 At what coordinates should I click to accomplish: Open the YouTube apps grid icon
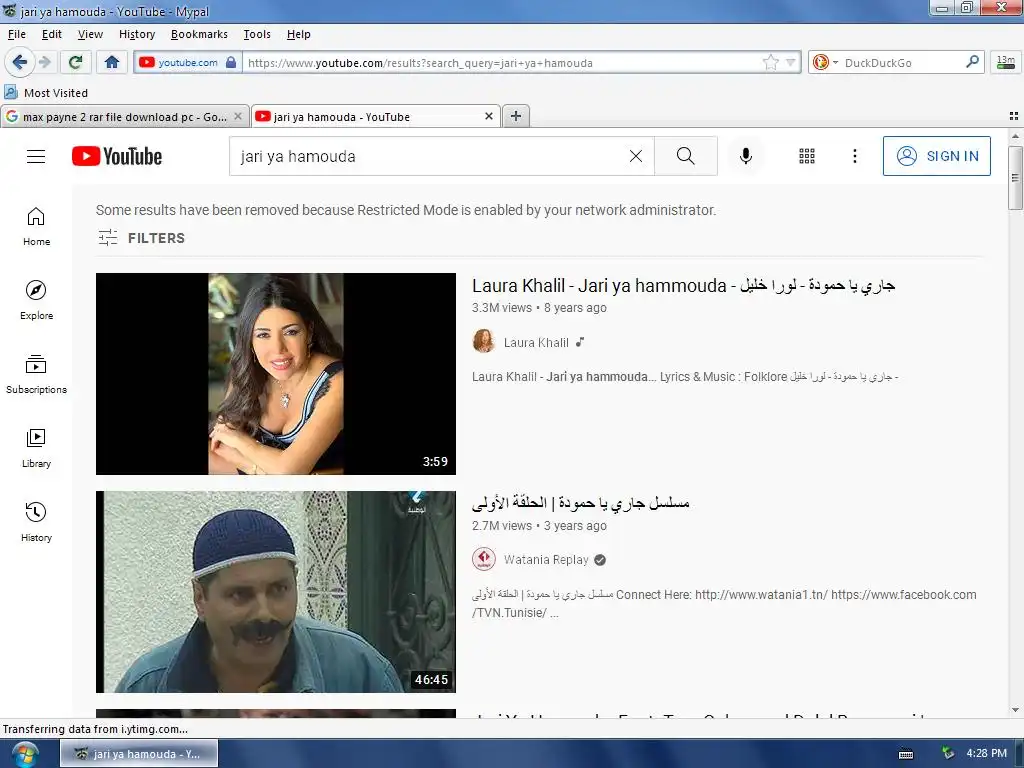tap(807, 156)
